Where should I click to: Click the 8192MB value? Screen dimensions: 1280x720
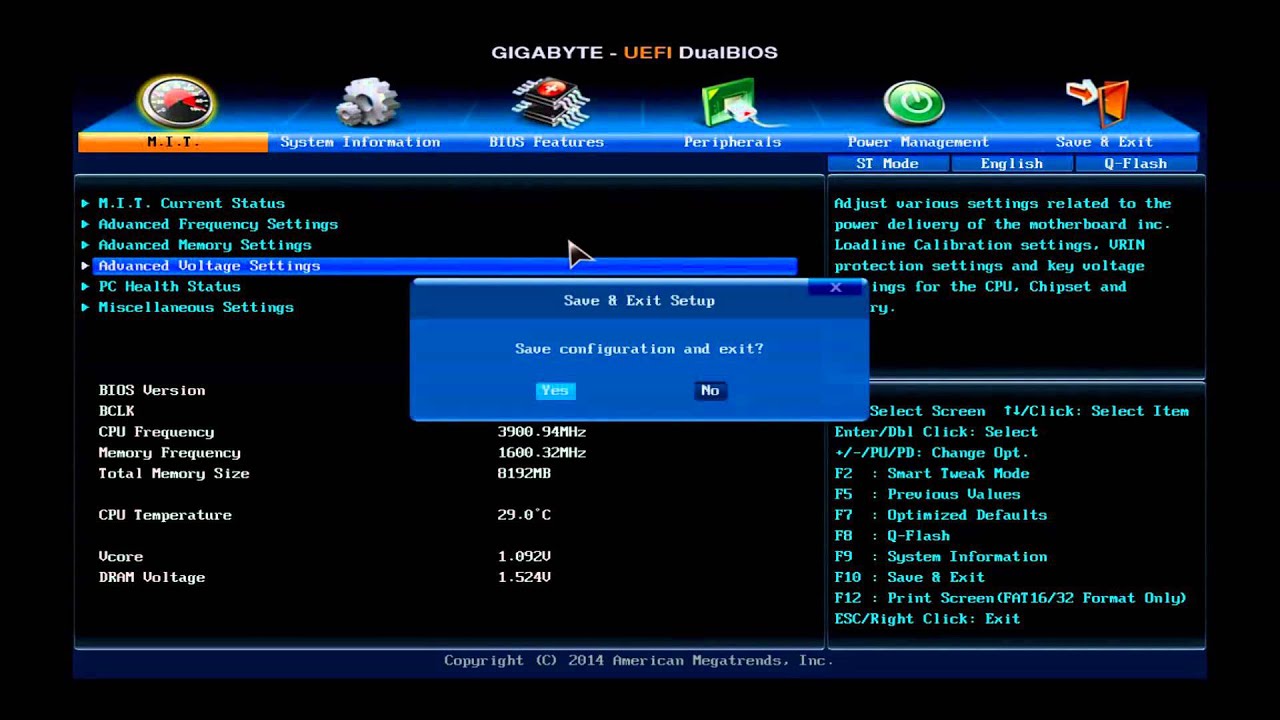point(524,474)
